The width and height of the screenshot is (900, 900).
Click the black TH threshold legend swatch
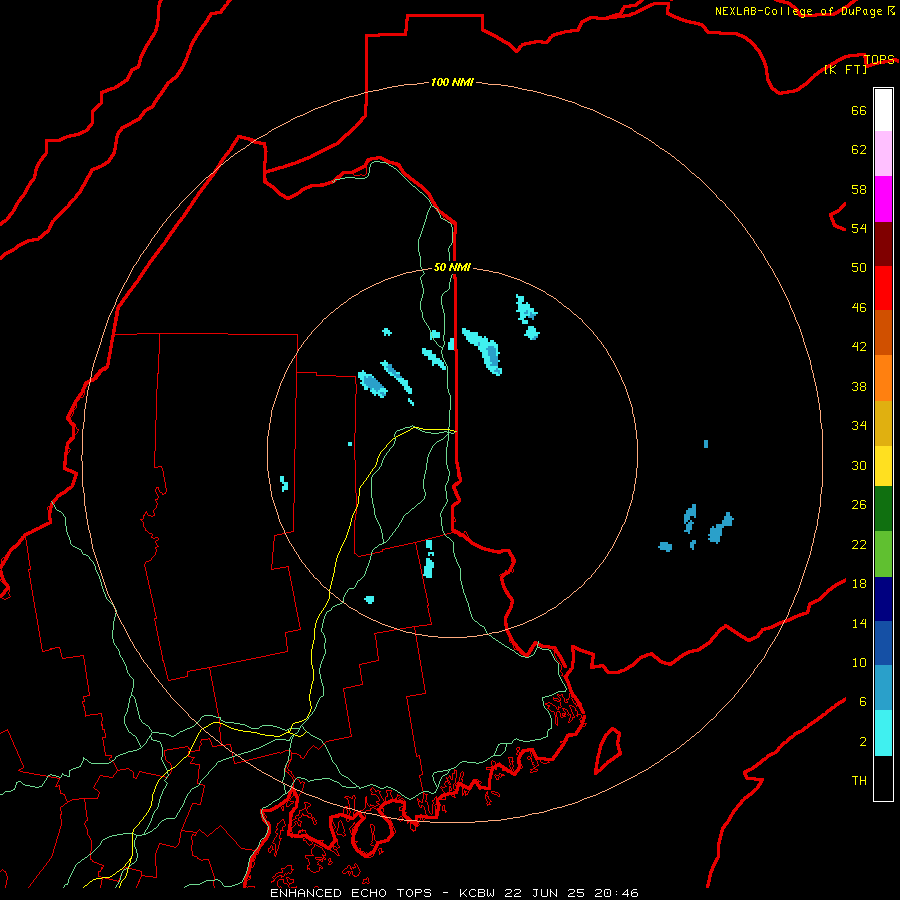coord(883,778)
